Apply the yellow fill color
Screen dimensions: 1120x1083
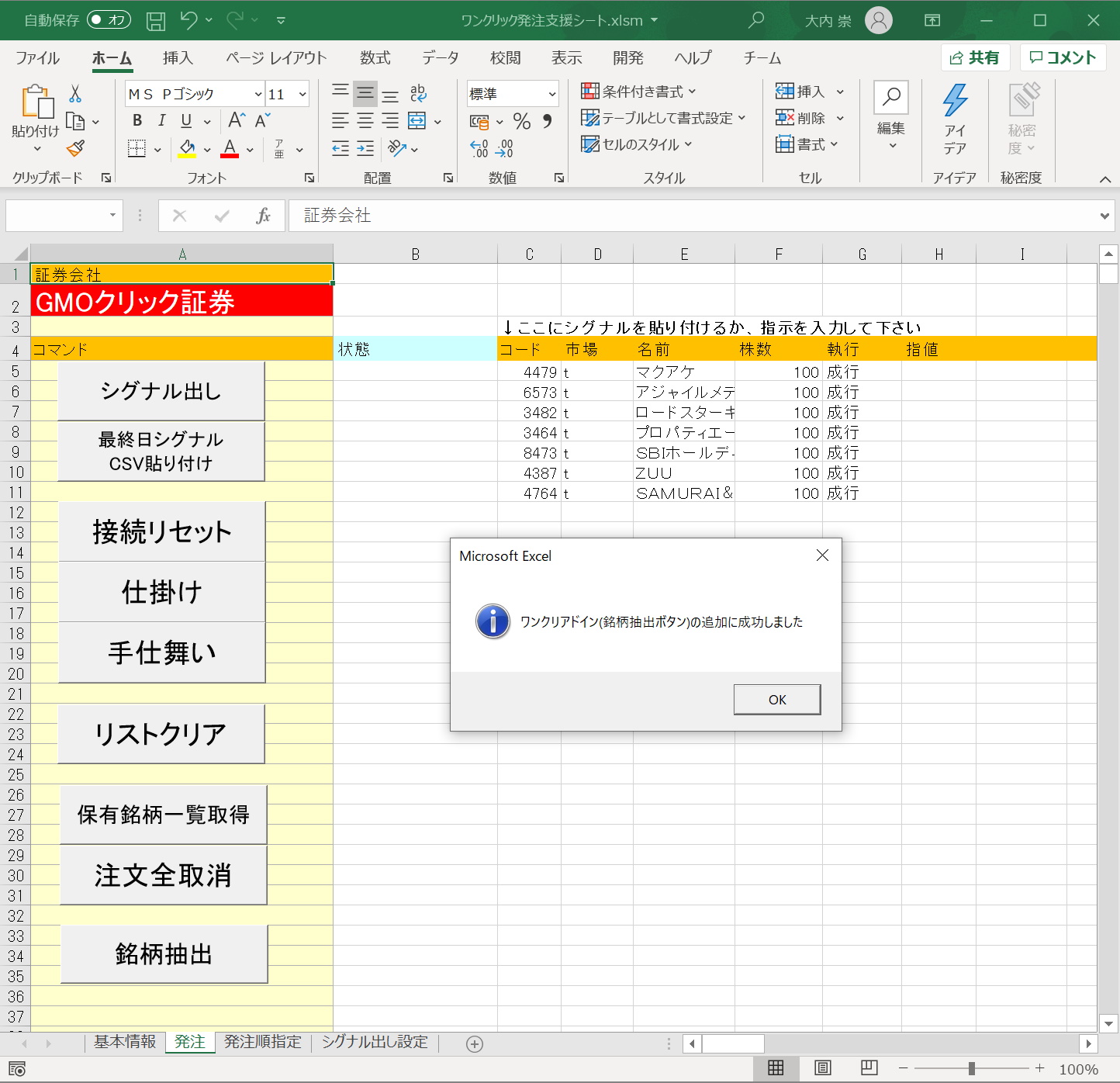pyautogui.click(x=187, y=148)
